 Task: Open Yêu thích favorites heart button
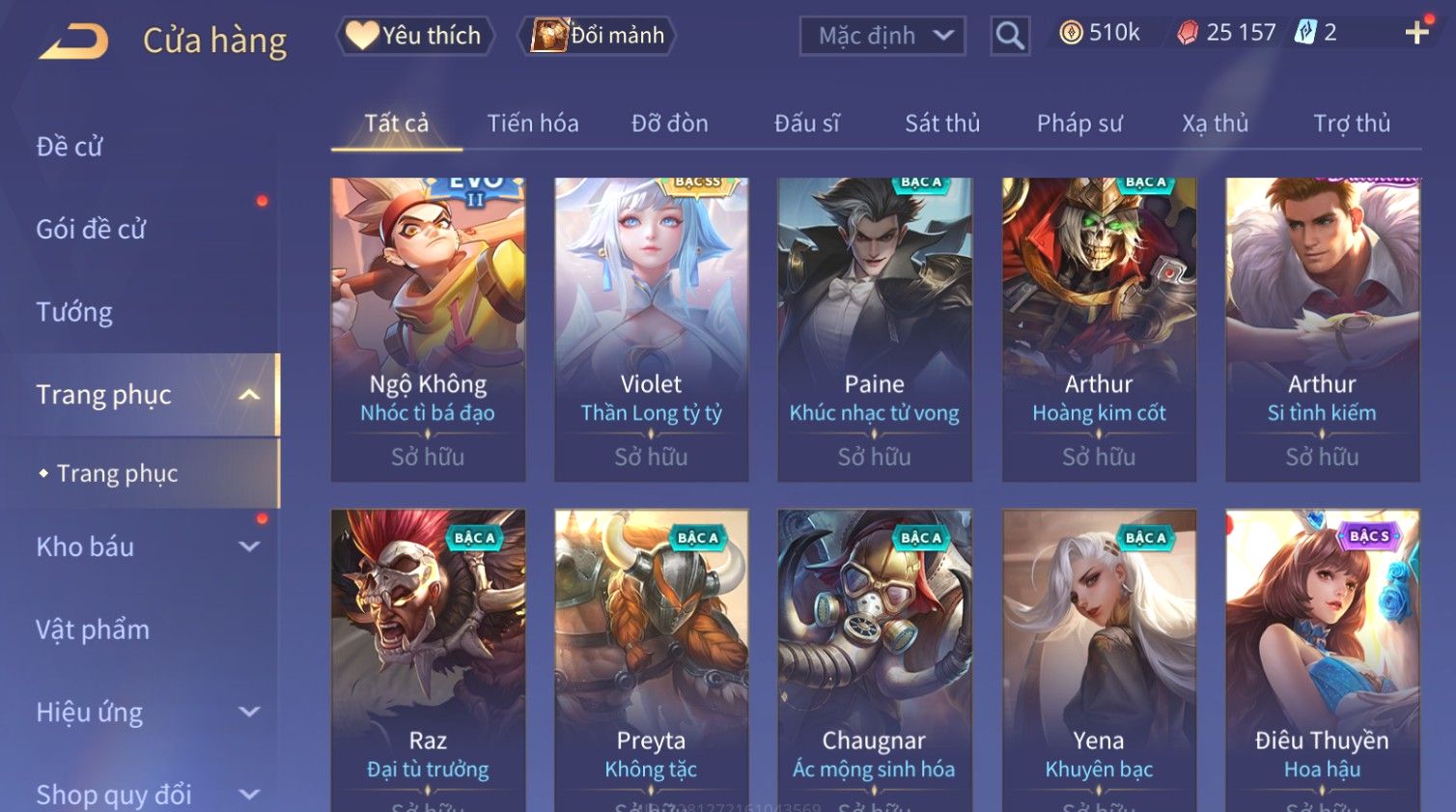tap(415, 36)
